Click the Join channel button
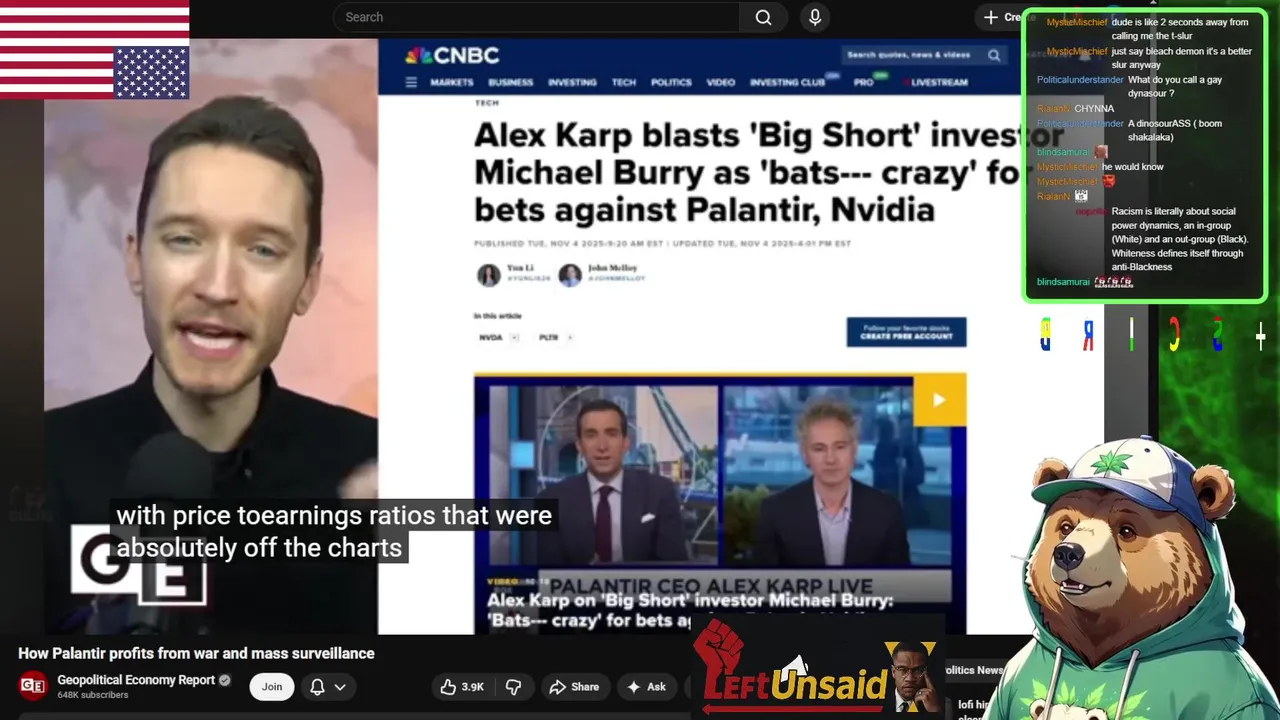 pos(272,687)
